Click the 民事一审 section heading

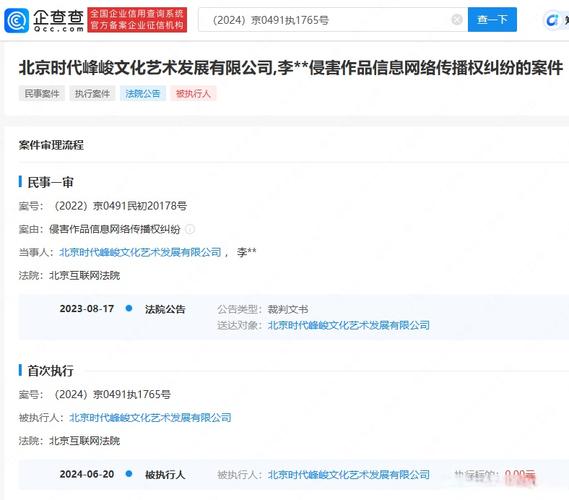pos(50,182)
